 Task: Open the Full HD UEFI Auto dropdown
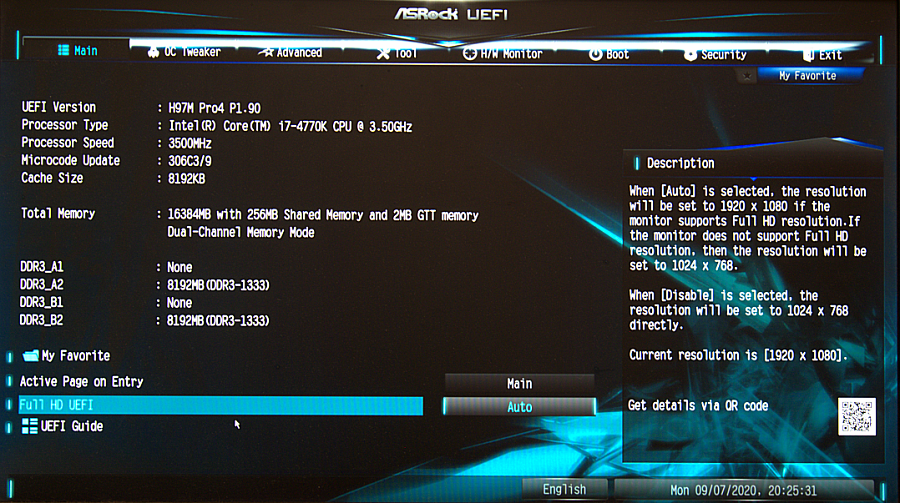point(519,407)
